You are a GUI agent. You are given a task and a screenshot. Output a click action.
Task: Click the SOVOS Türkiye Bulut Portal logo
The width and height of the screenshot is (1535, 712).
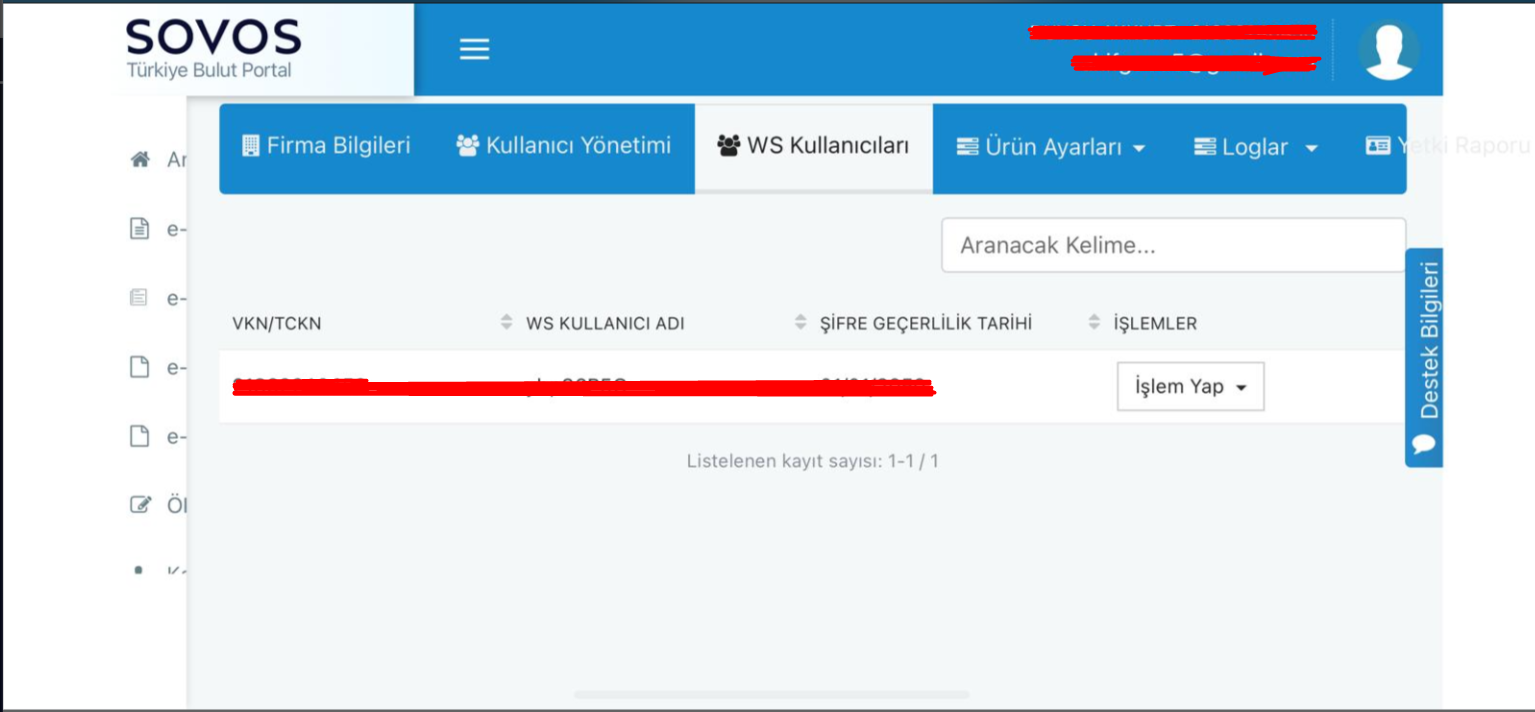click(x=213, y=49)
